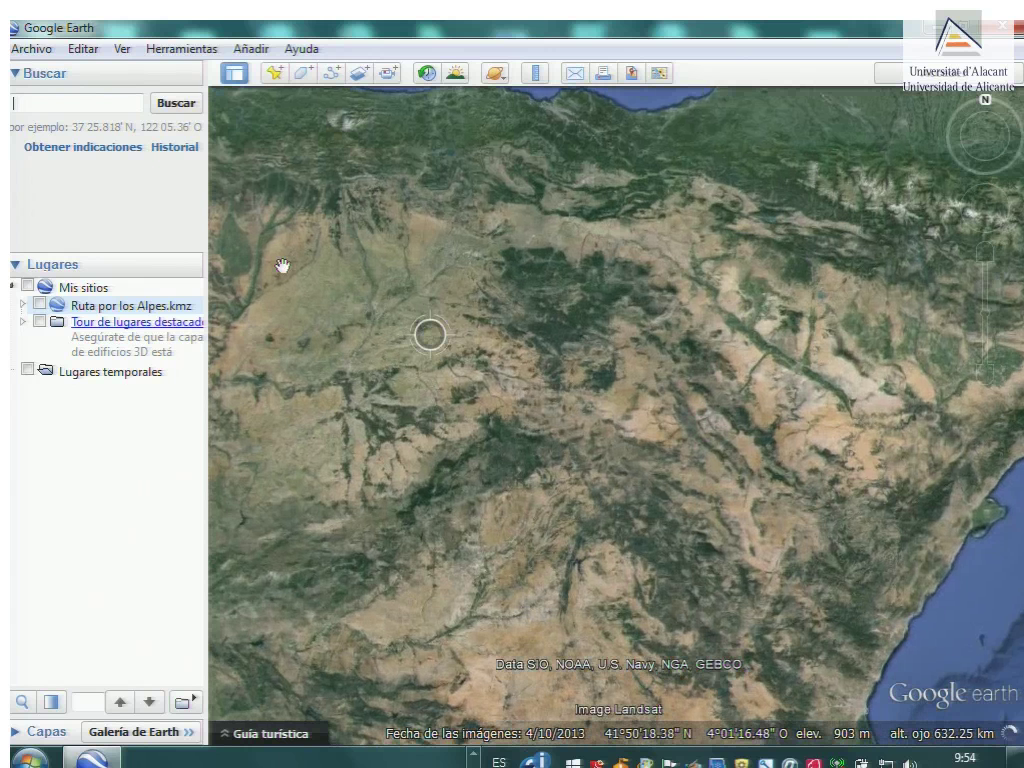Move selected place down arrow
1024x768 pixels.
click(150, 702)
